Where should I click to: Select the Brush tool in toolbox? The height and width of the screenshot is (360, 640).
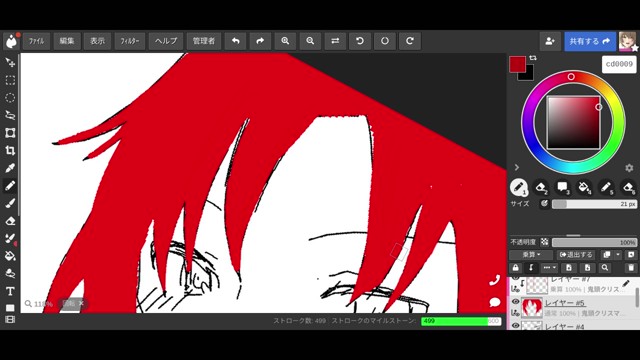point(10,203)
